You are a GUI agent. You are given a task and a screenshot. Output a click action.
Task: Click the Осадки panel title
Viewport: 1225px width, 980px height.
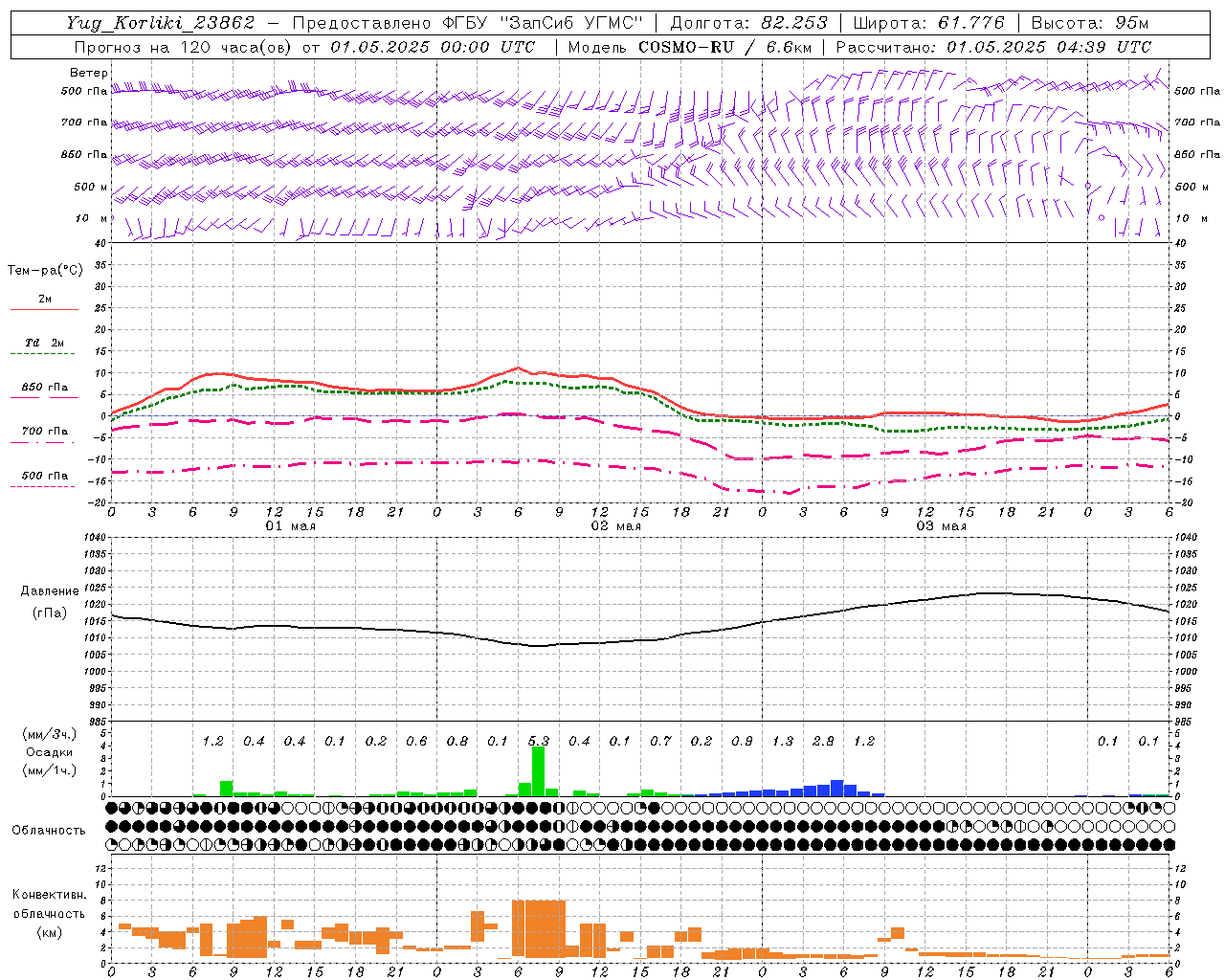[48, 752]
